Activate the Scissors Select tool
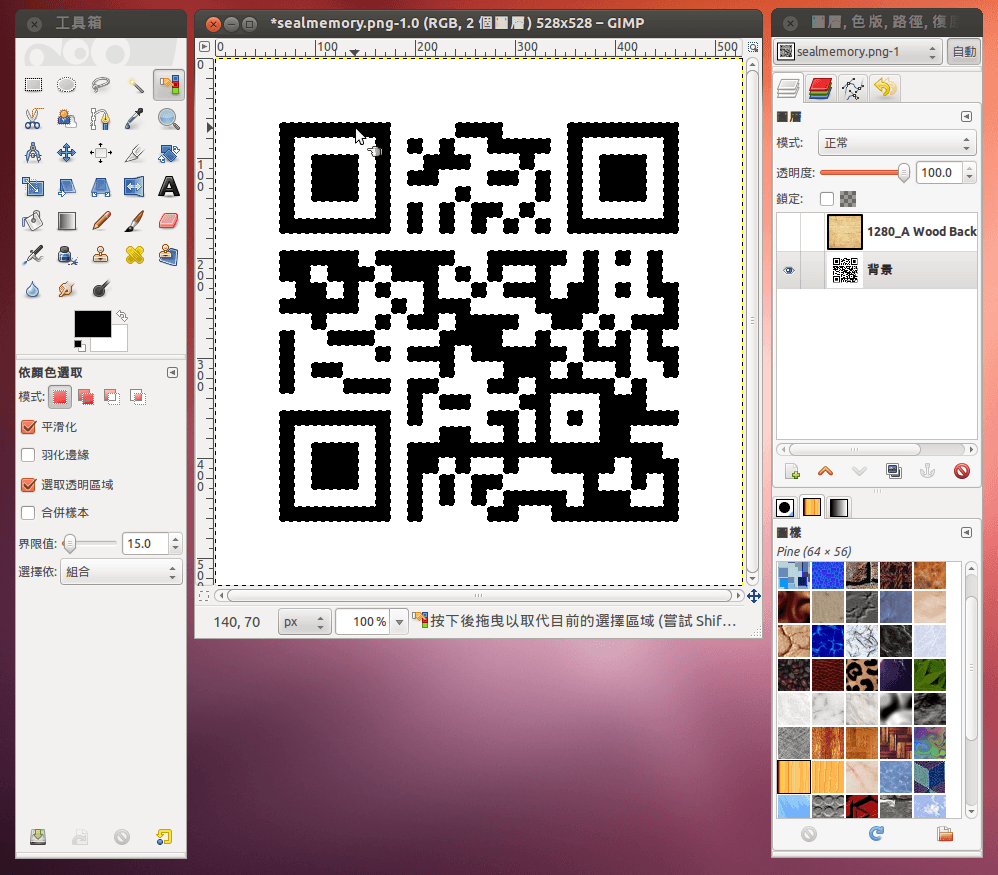The width and height of the screenshot is (998, 875). pos(33,119)
